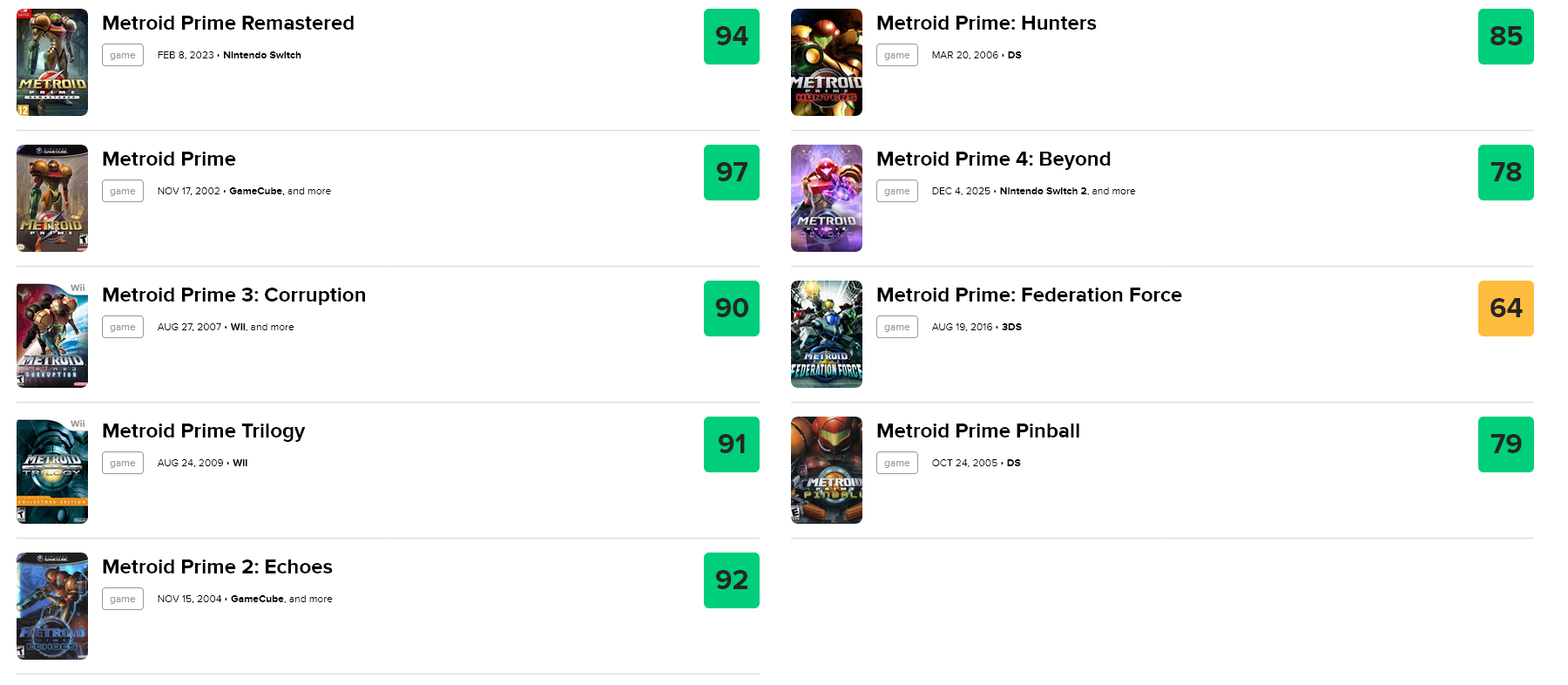This screenshot has width=1568, height=685.
Task: Click the game tag under Metroid Prime 3: Corruption
Action: 123,327
